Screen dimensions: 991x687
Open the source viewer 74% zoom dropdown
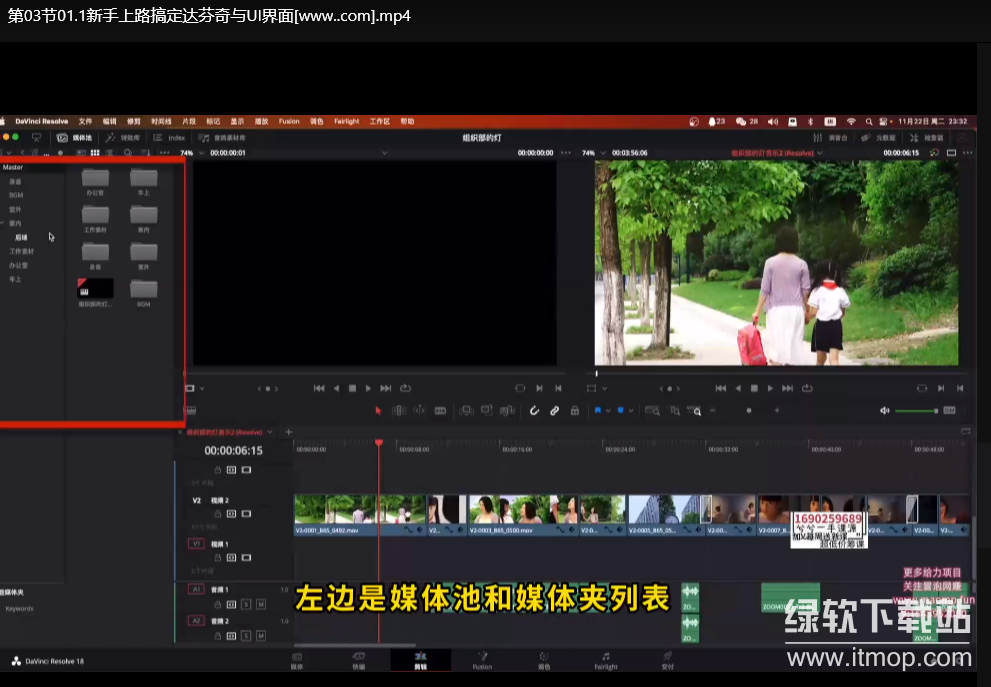click(x=191, y=153)
